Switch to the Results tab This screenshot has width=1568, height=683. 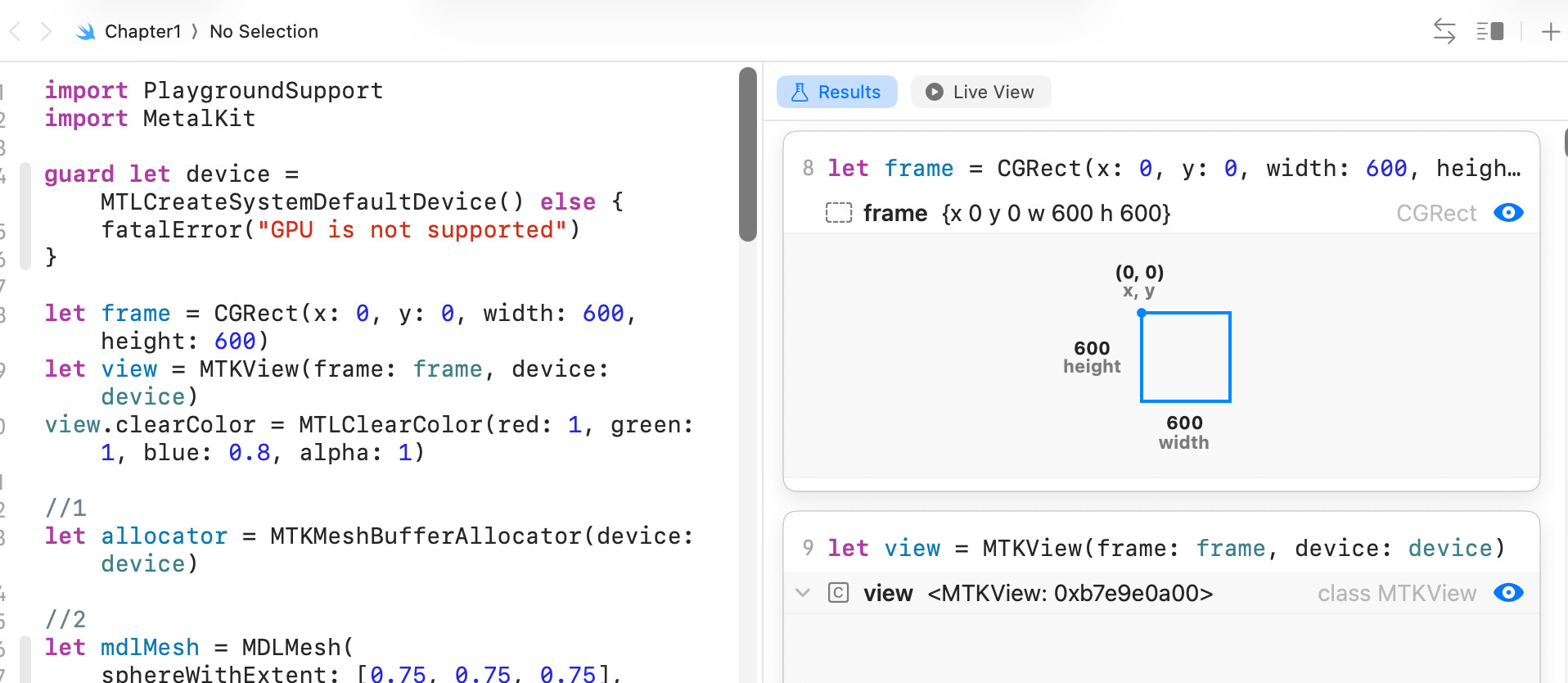(836, 92)
